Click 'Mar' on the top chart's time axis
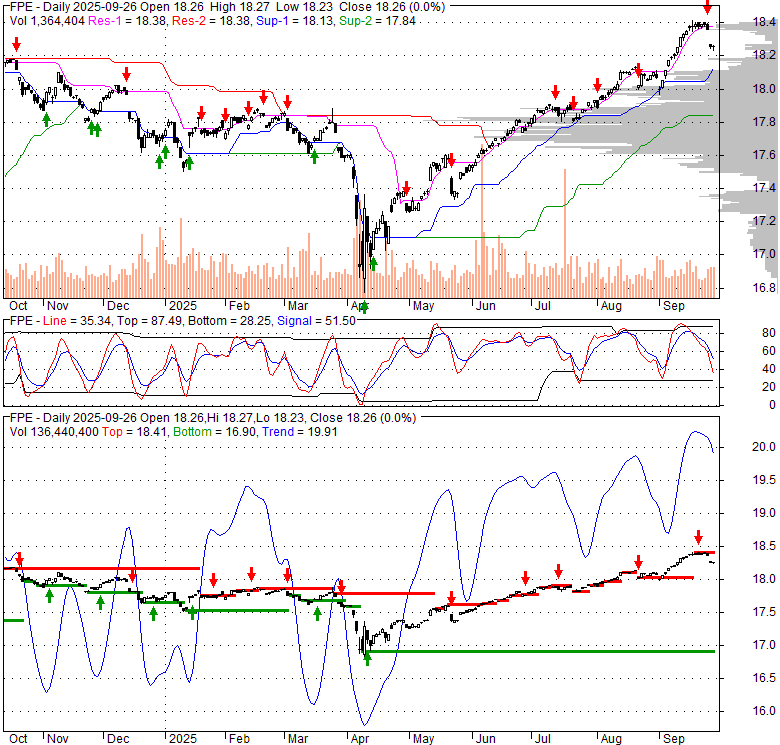Image resolution: width=780 pixels, height=745 pixels. click(x=298, y=306)
